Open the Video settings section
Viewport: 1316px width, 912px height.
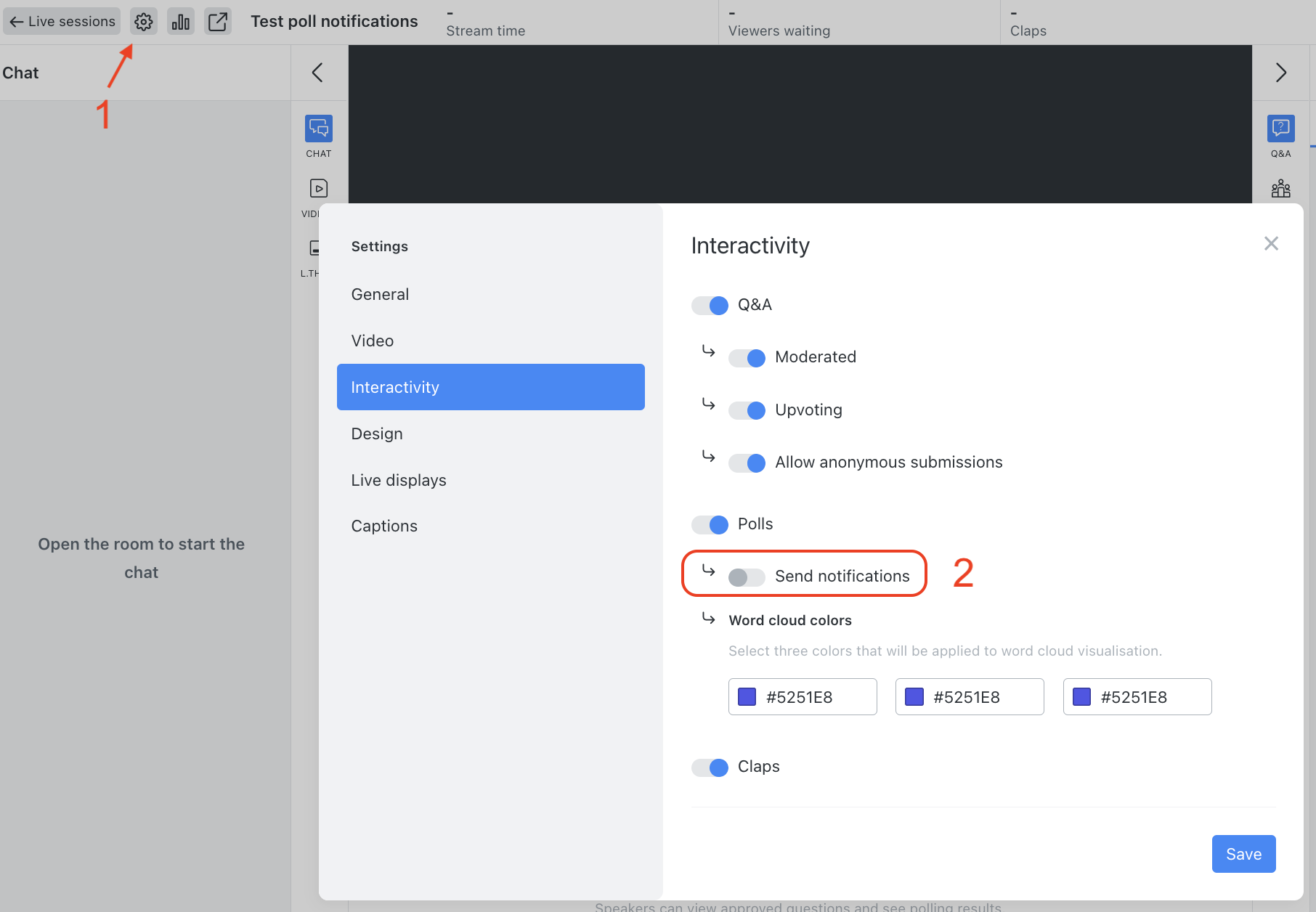coord(491,341)
